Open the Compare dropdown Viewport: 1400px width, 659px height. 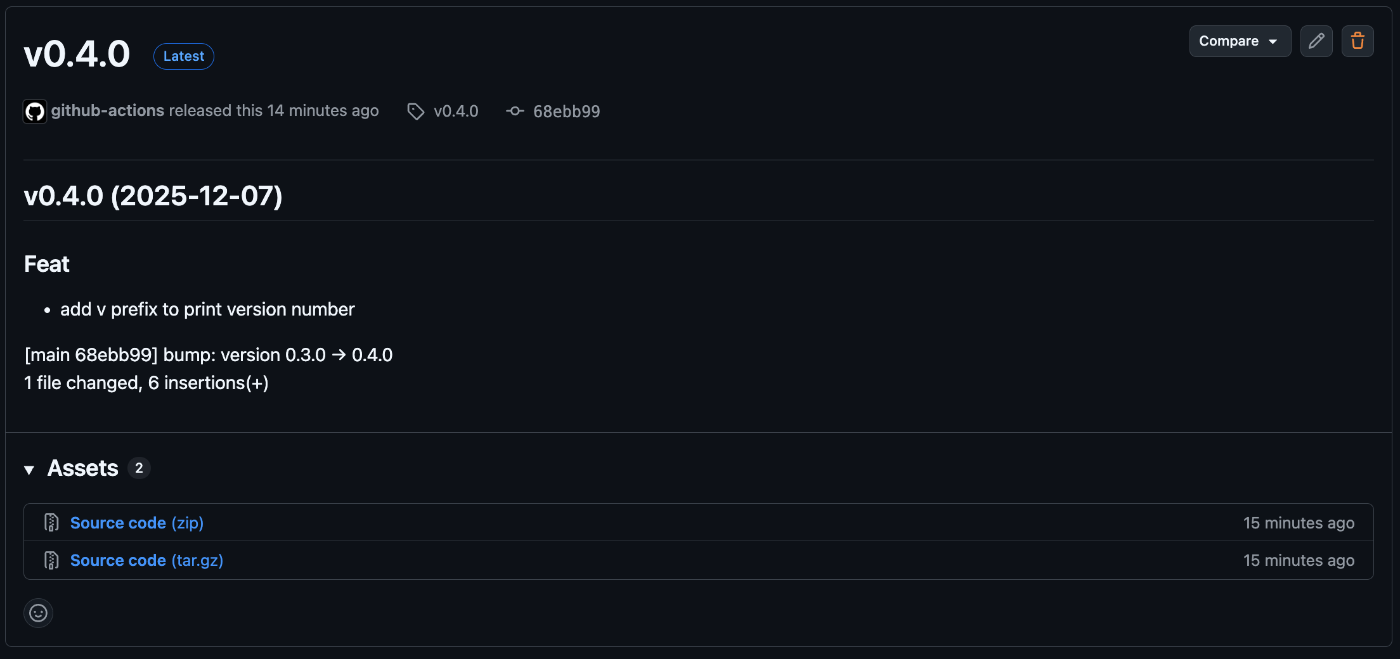click(1240, 41)
